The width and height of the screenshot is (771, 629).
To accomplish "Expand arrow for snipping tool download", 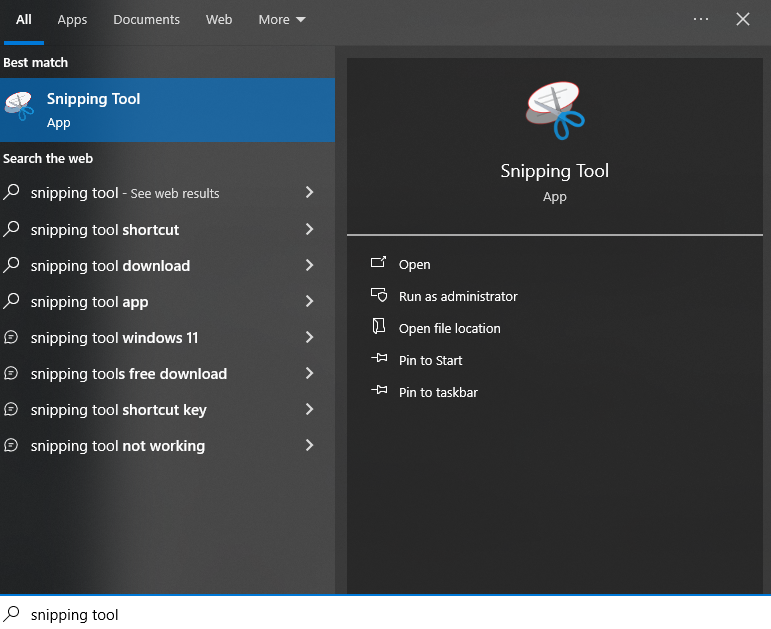I will point(309,266).
